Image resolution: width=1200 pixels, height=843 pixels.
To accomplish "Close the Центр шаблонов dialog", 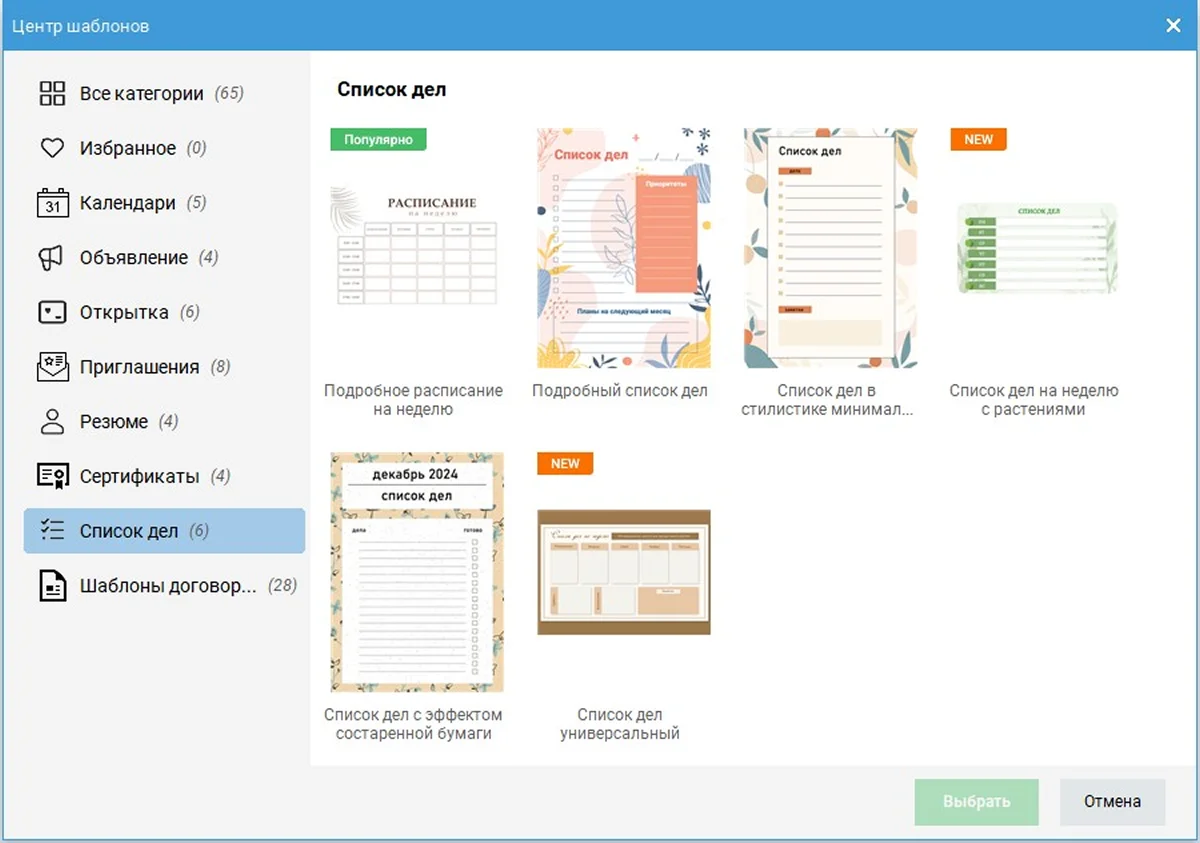I will (x=1173, y=26).
